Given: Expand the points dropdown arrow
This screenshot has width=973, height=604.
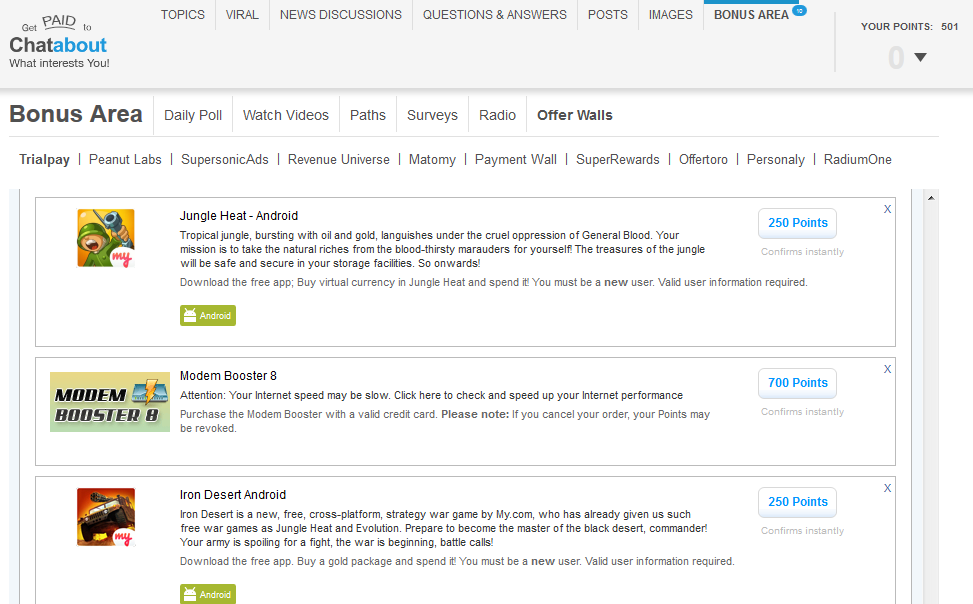Looking at the screenshot, I should coord(920,57).
